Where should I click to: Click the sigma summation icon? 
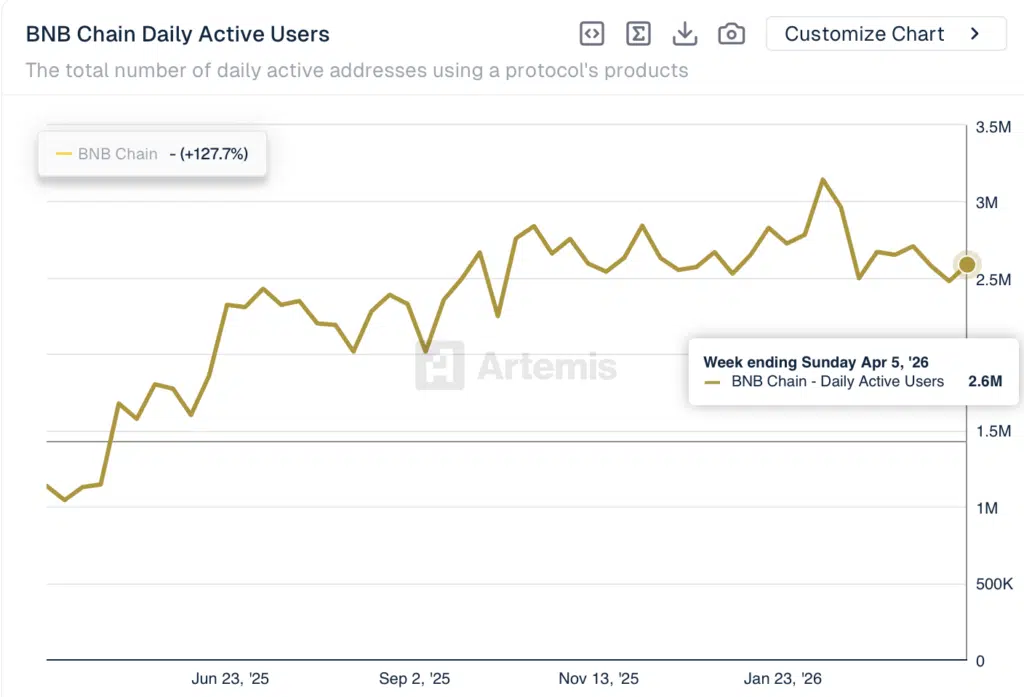tap(638, 33)
